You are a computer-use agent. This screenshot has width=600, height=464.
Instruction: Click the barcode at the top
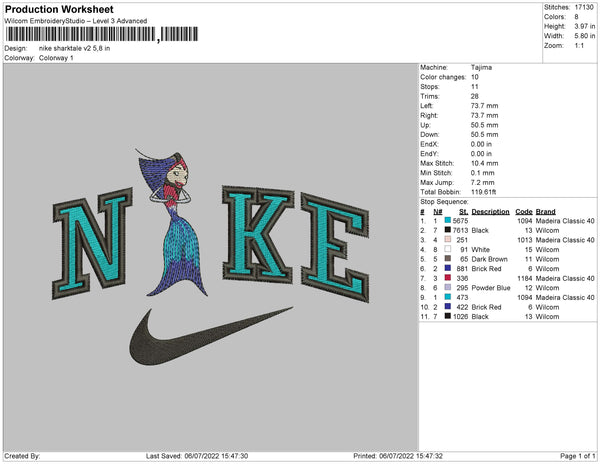point(102,34)
